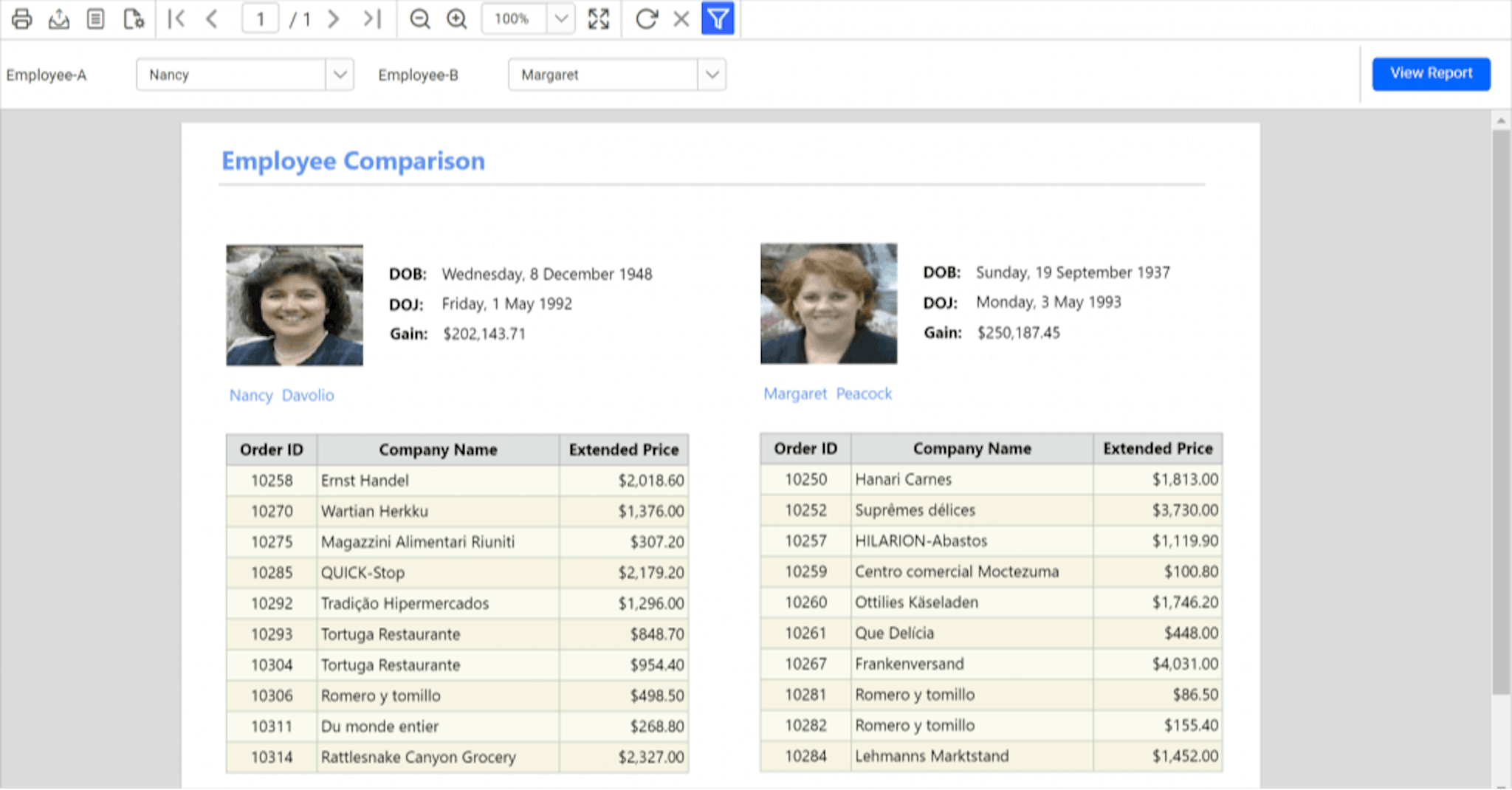
Task: Open the page setup icon
Action: [134, 19]
